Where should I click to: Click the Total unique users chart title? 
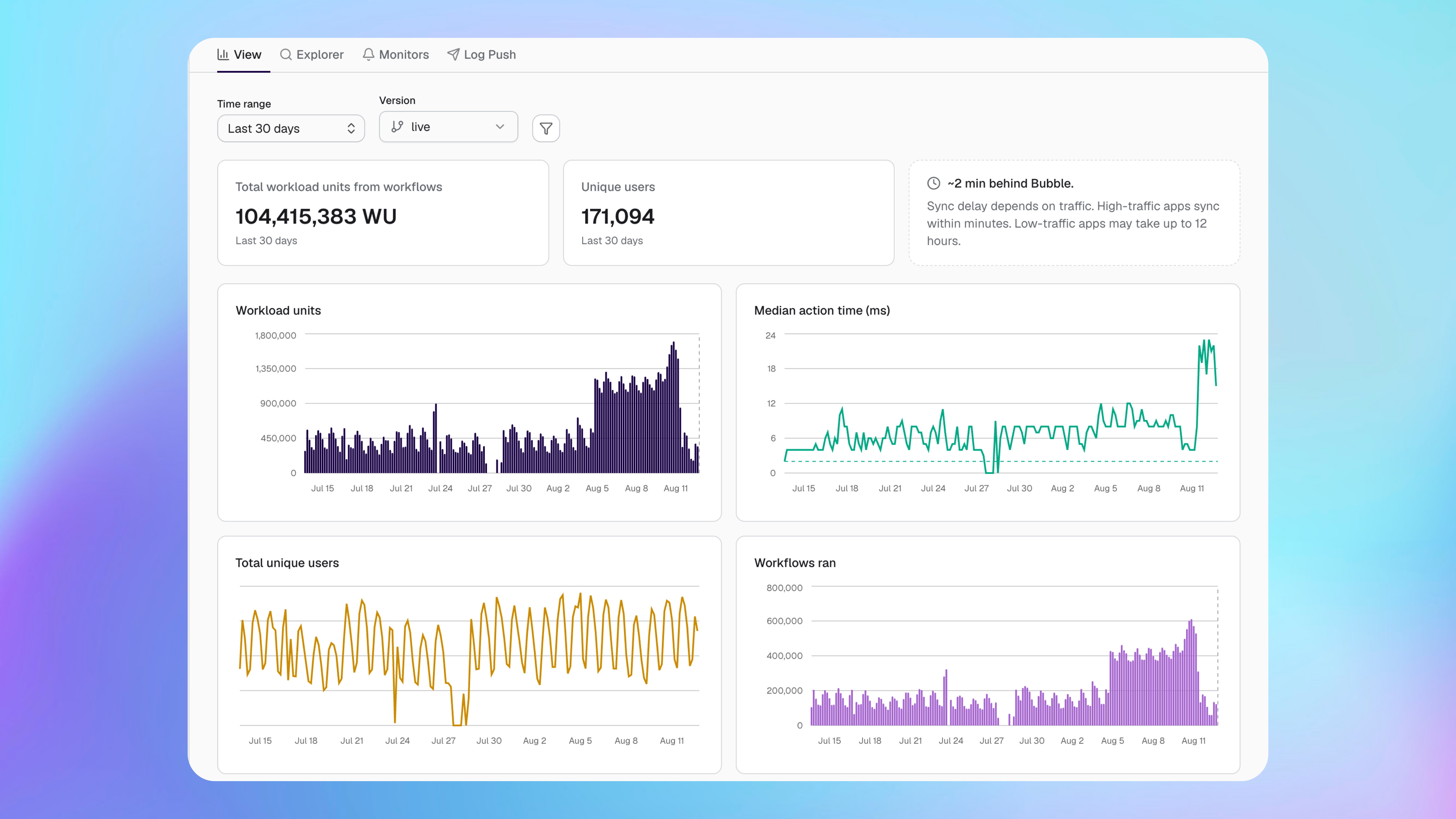[287, 563]
